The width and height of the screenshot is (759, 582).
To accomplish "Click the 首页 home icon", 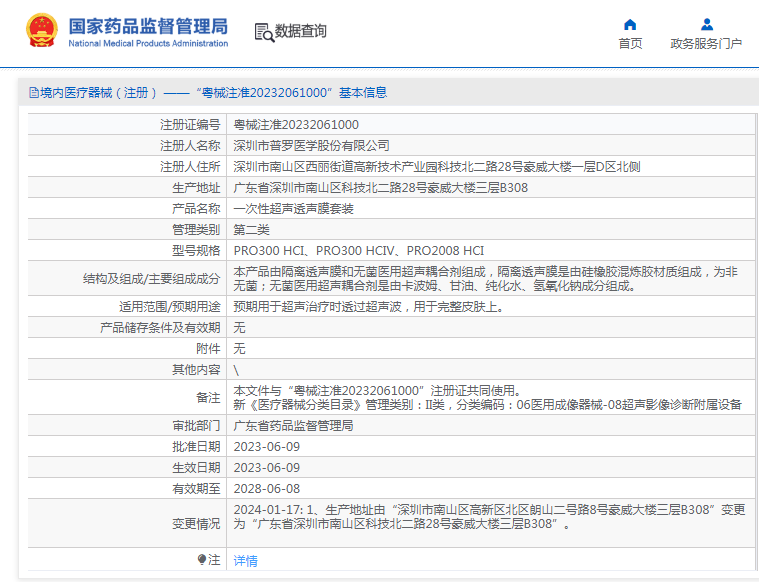I will click(630, 24).
